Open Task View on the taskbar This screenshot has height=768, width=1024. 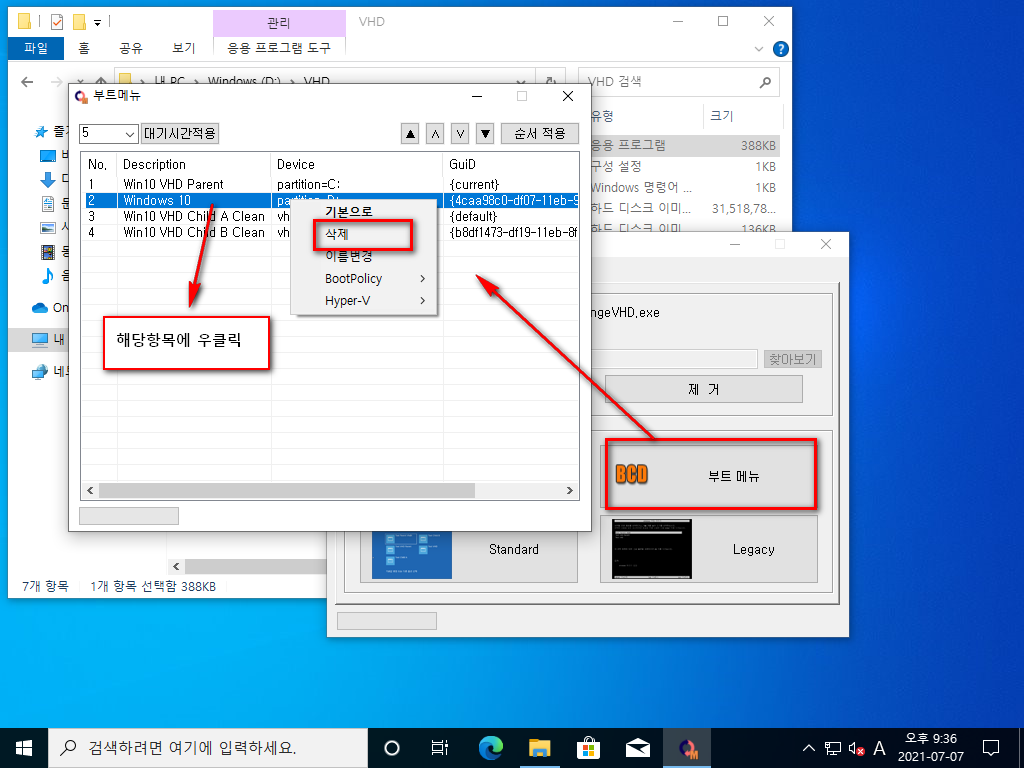[440, 748]
